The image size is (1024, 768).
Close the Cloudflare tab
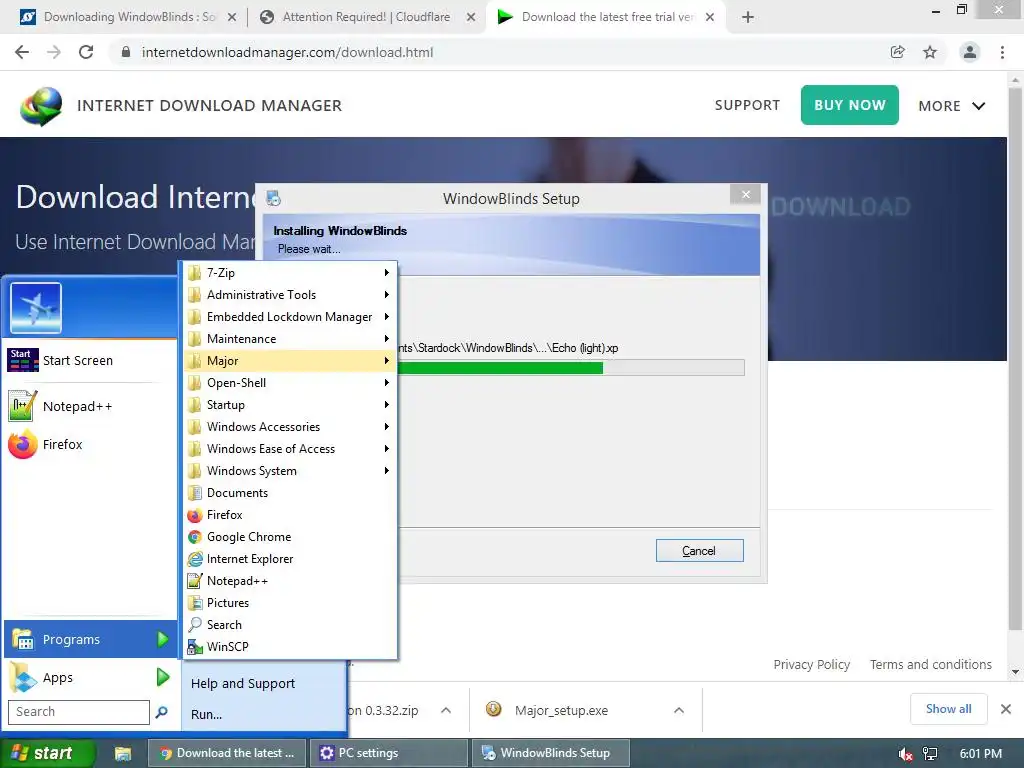pos(470,18)
